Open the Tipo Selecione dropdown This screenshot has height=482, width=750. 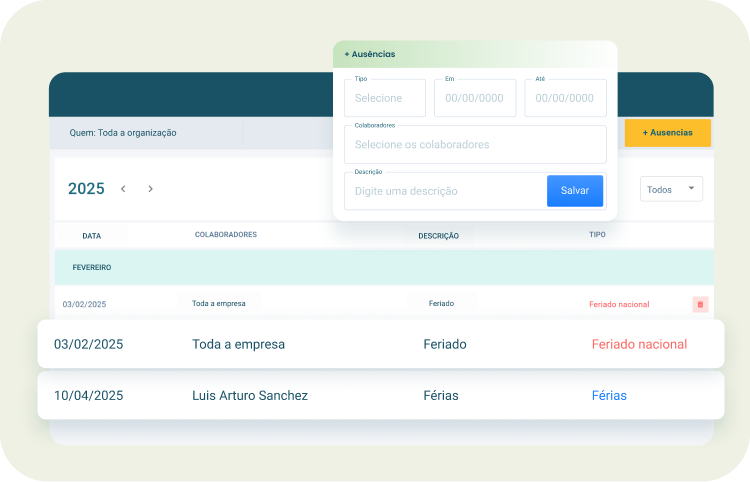click(385, 98)
